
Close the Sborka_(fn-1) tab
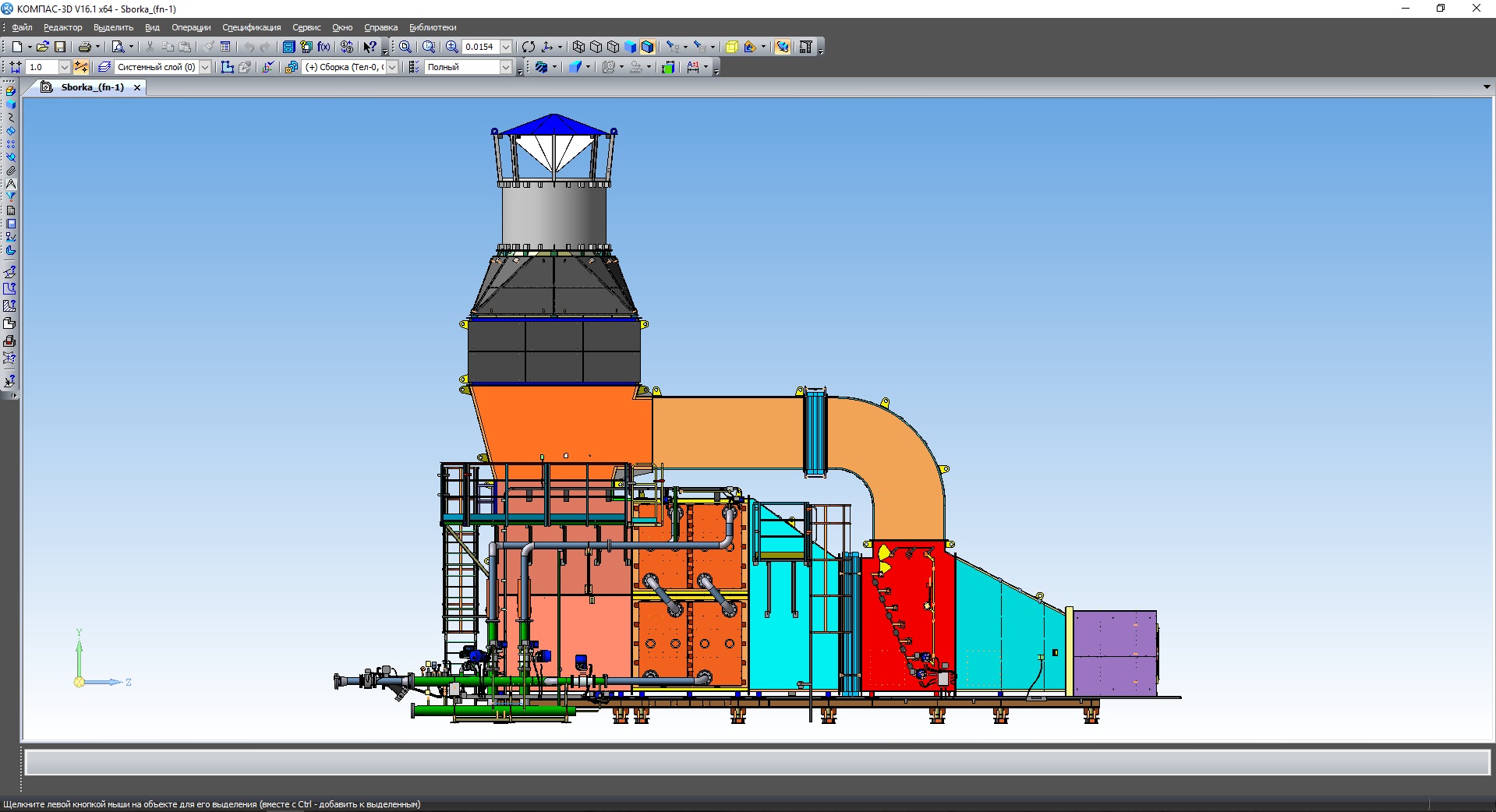[137, 87]
